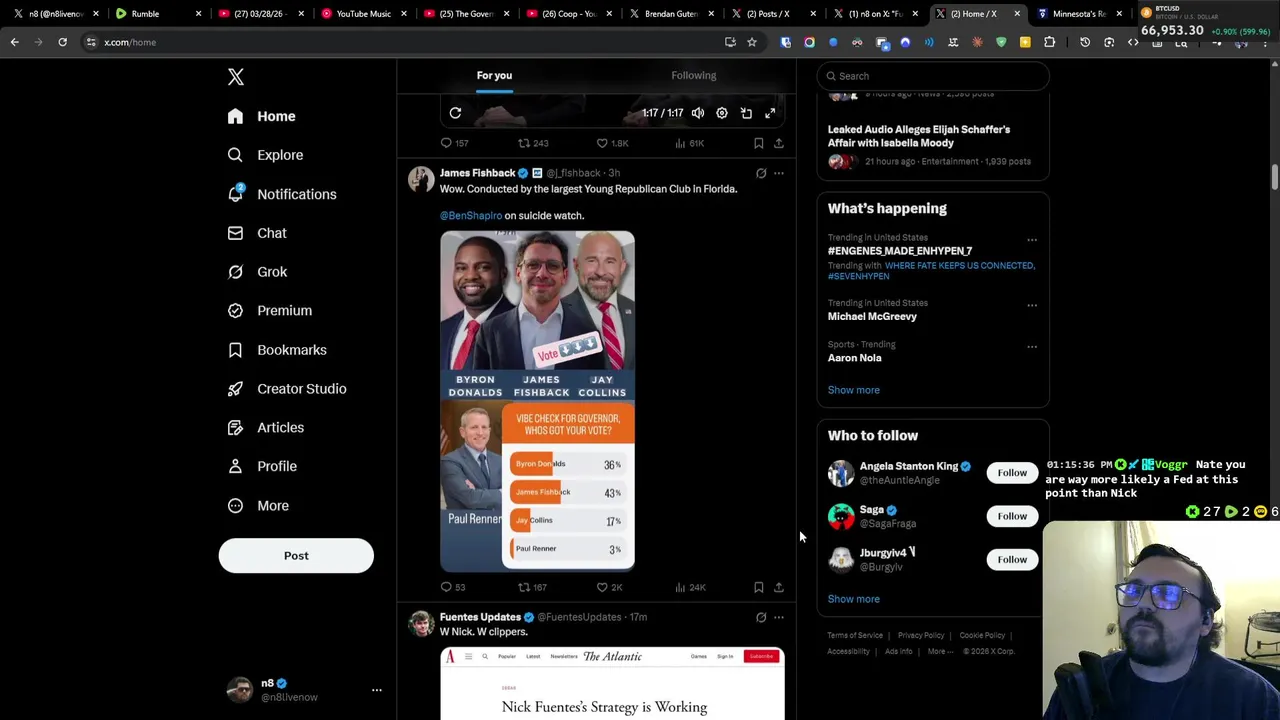The height and width of the screenshot is (720, 1280).
Task: Bookmark page with star icon
Action: 752,42
